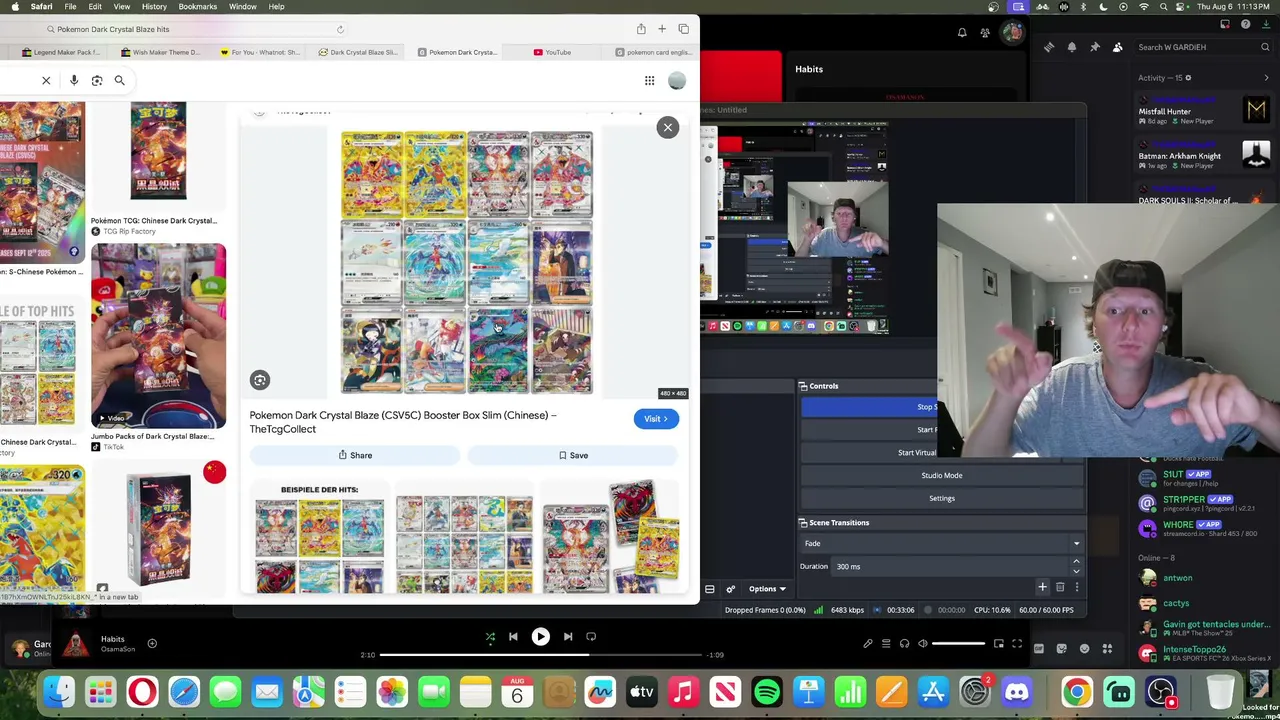Open the 'Beispiele der Hits' related image
The width and height of the screenshot is (1280, 720).
point(319,538)
